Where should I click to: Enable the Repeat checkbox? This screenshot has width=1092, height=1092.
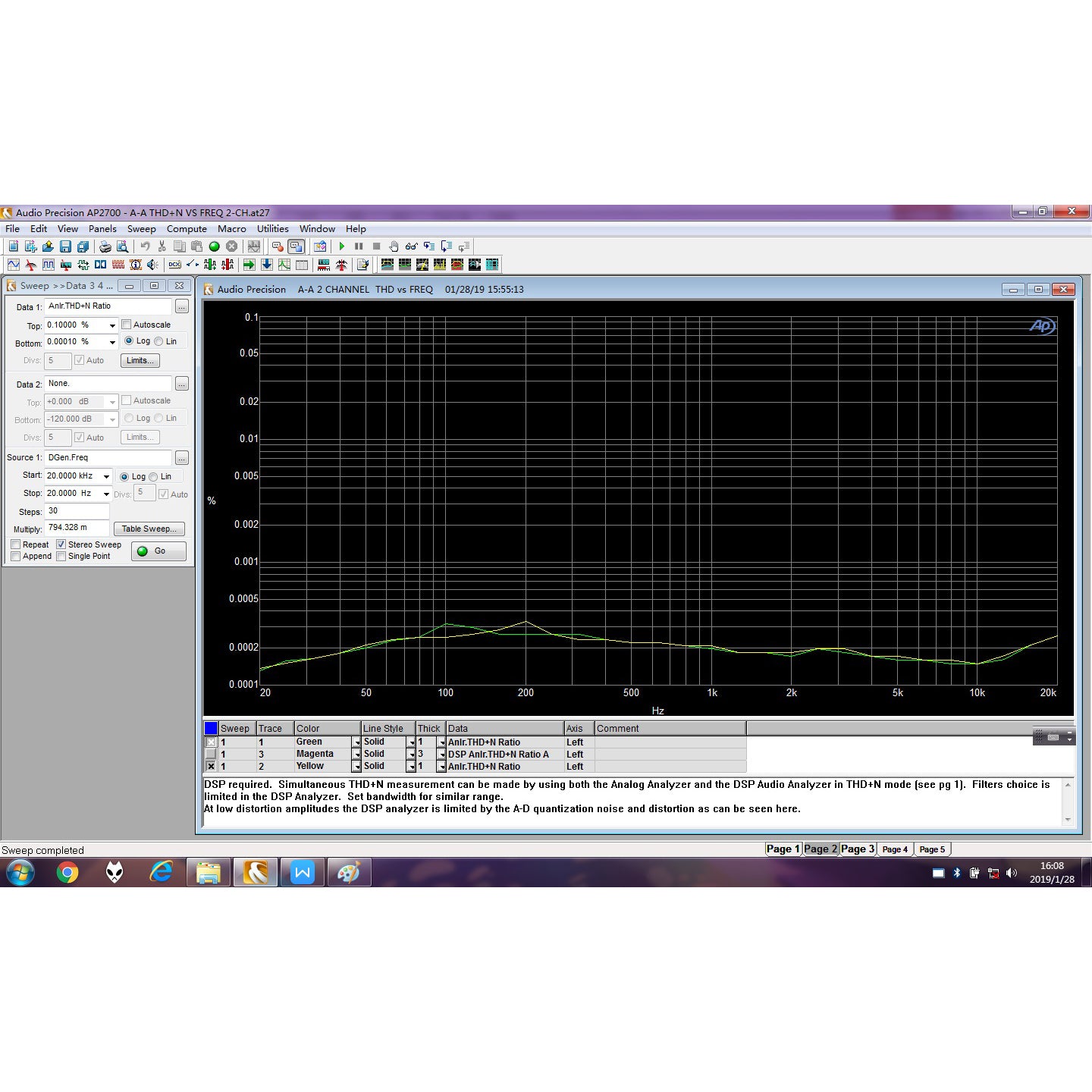coord(16,544)
